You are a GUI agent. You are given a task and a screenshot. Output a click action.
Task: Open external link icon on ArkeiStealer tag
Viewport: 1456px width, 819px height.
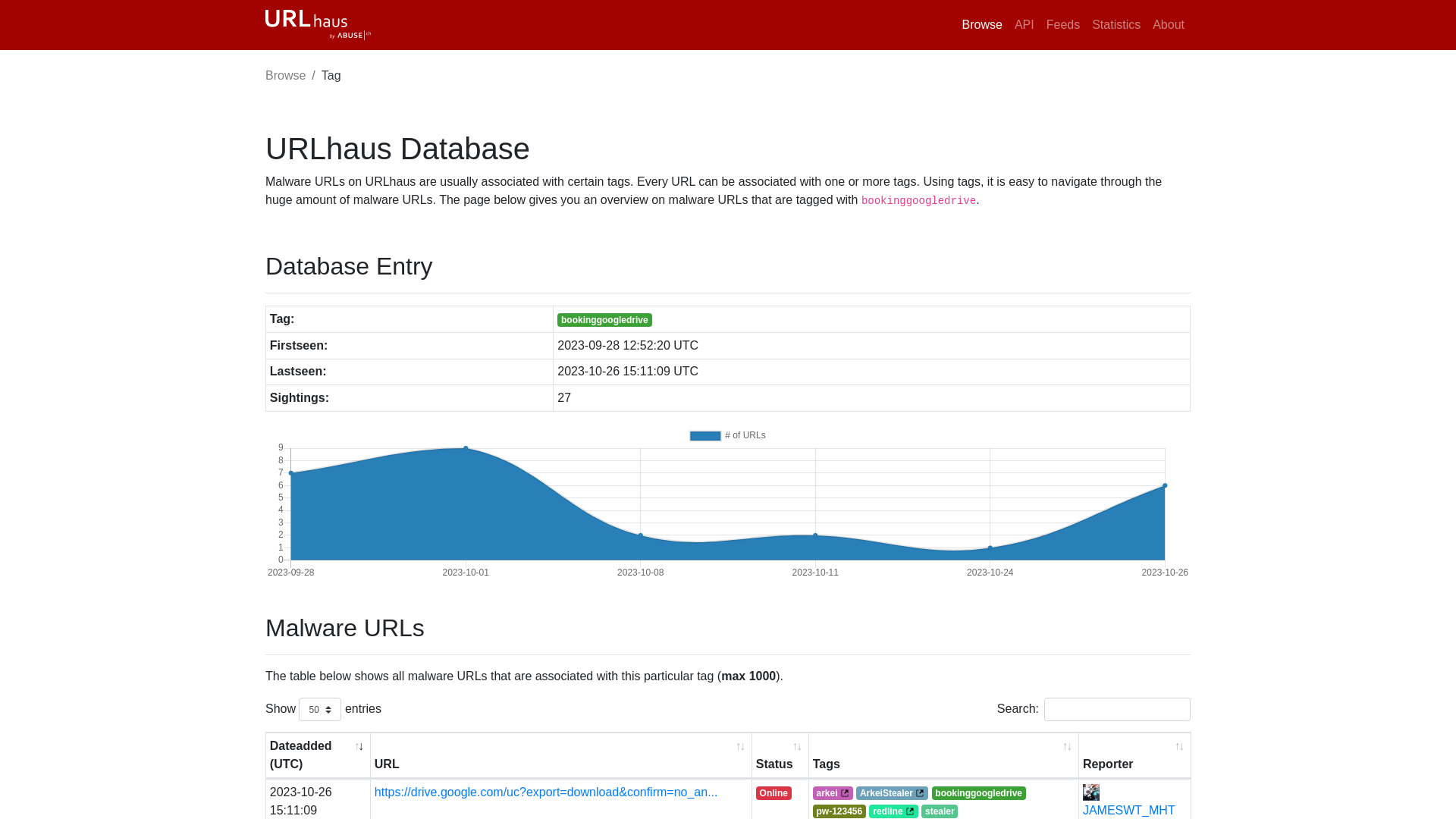tap(920, 793)
